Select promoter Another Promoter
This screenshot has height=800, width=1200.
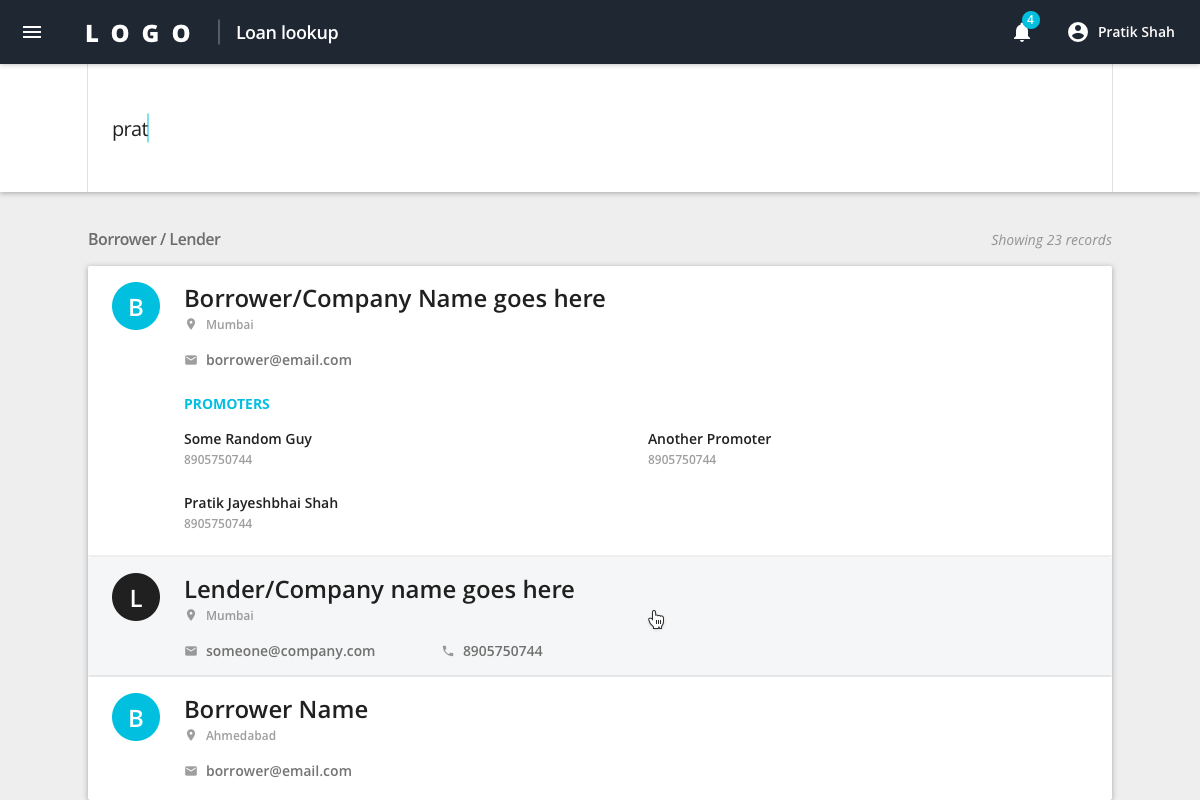click(x=709, y=439)
